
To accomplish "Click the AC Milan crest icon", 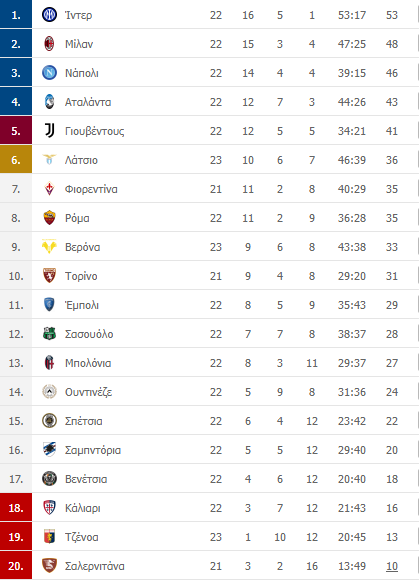I will (49, 44).
